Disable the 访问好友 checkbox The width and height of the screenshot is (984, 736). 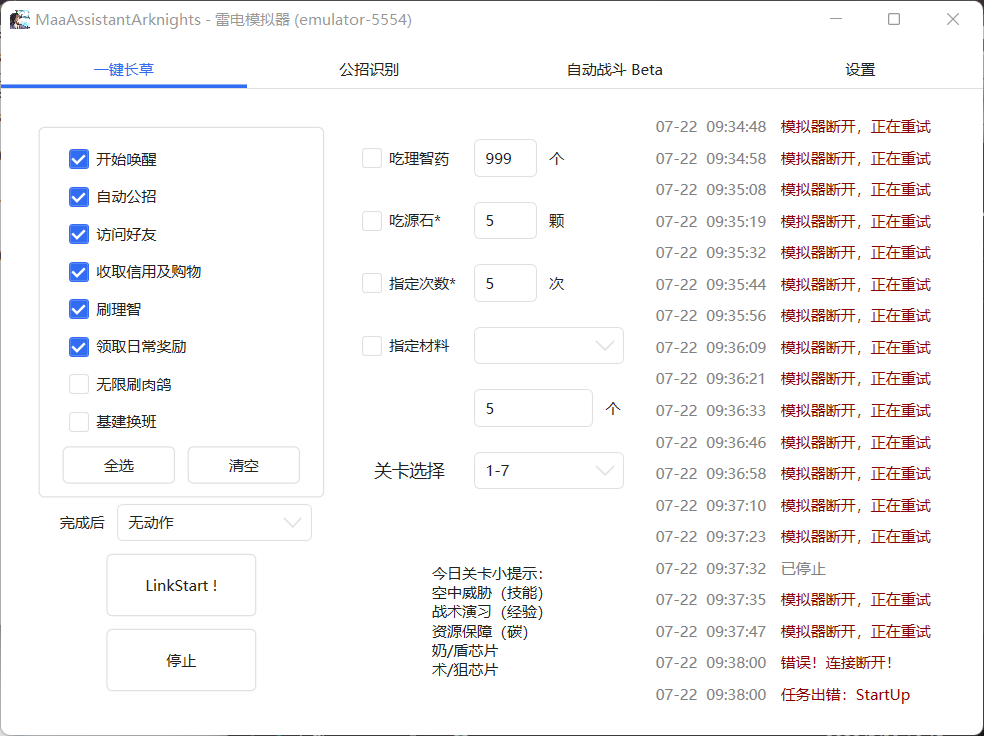(x=78, y=235)
